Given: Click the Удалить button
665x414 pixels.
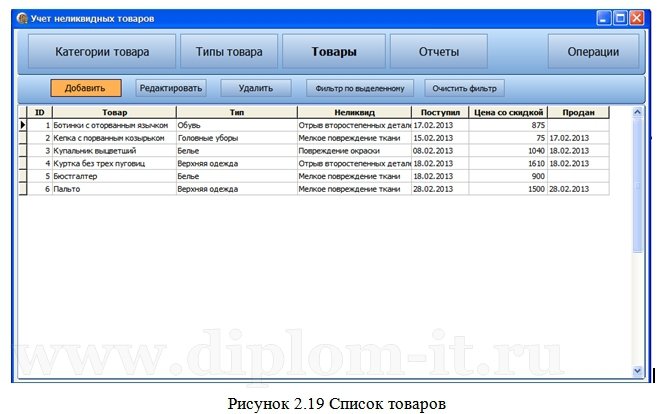Looking at the screenshot, I should [x=256, y=88].
